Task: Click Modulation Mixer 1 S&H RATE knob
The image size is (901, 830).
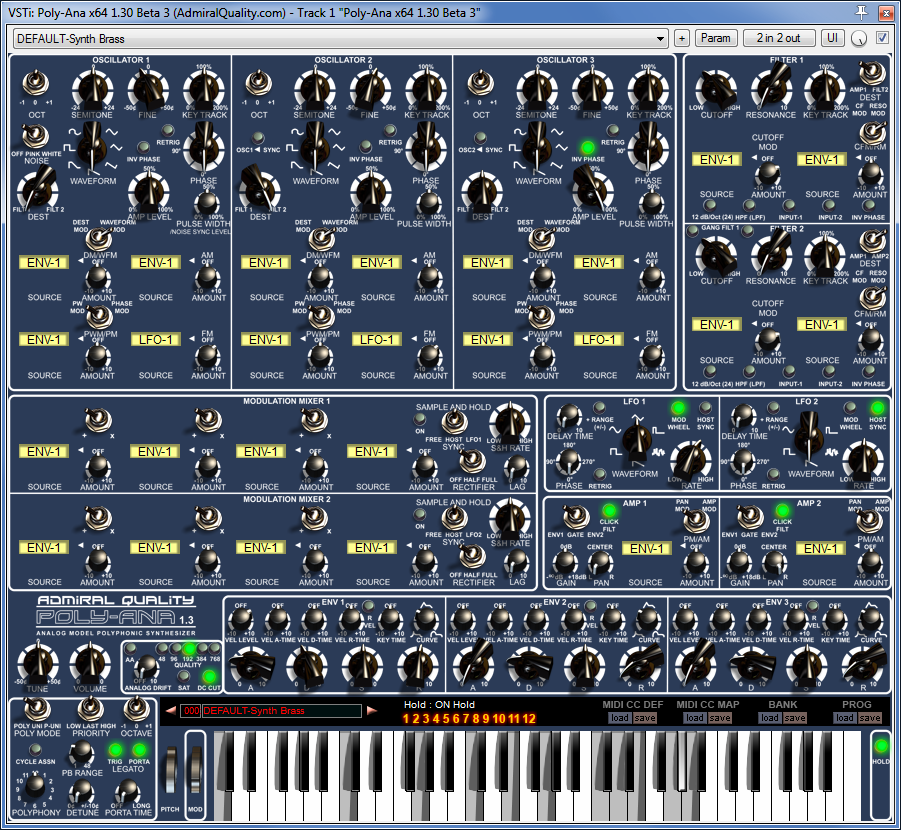Action: 510,423
